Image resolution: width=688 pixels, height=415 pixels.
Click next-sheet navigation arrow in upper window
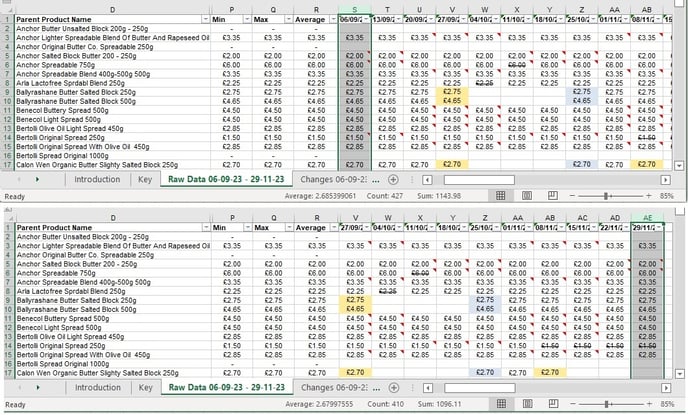[x=37, y=179]
